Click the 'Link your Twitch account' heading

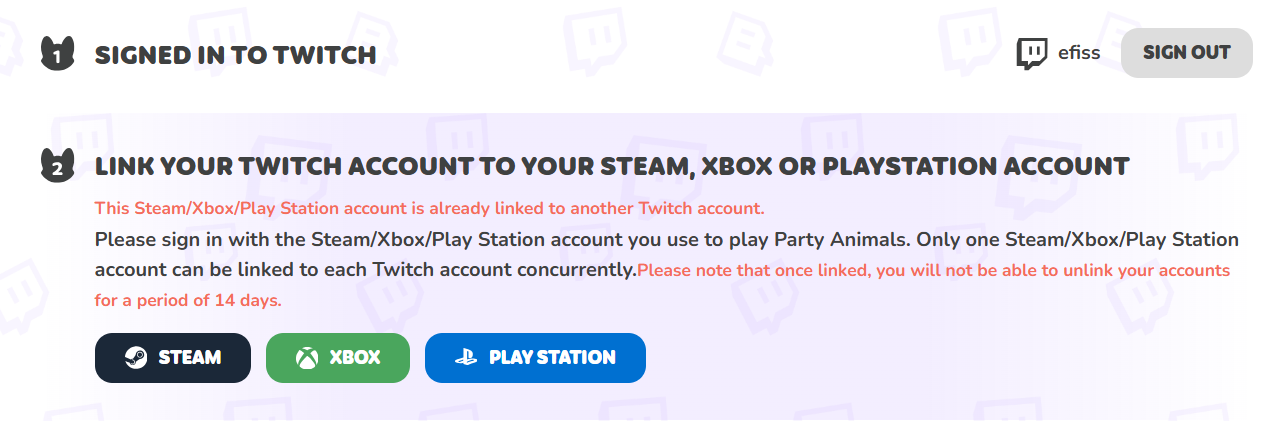[612, 166]
